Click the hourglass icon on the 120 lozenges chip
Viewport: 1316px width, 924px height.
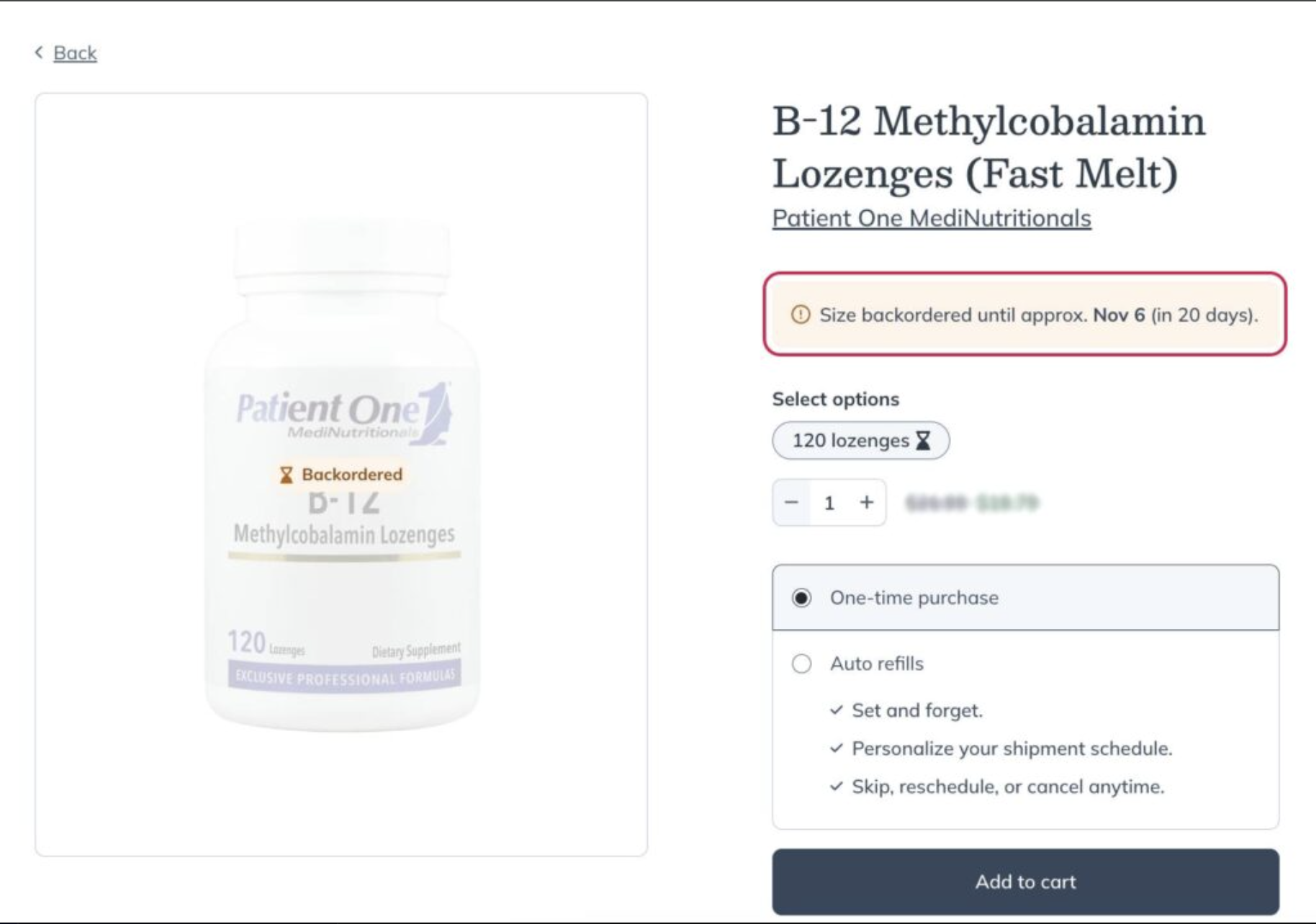(x=924, y=440)
